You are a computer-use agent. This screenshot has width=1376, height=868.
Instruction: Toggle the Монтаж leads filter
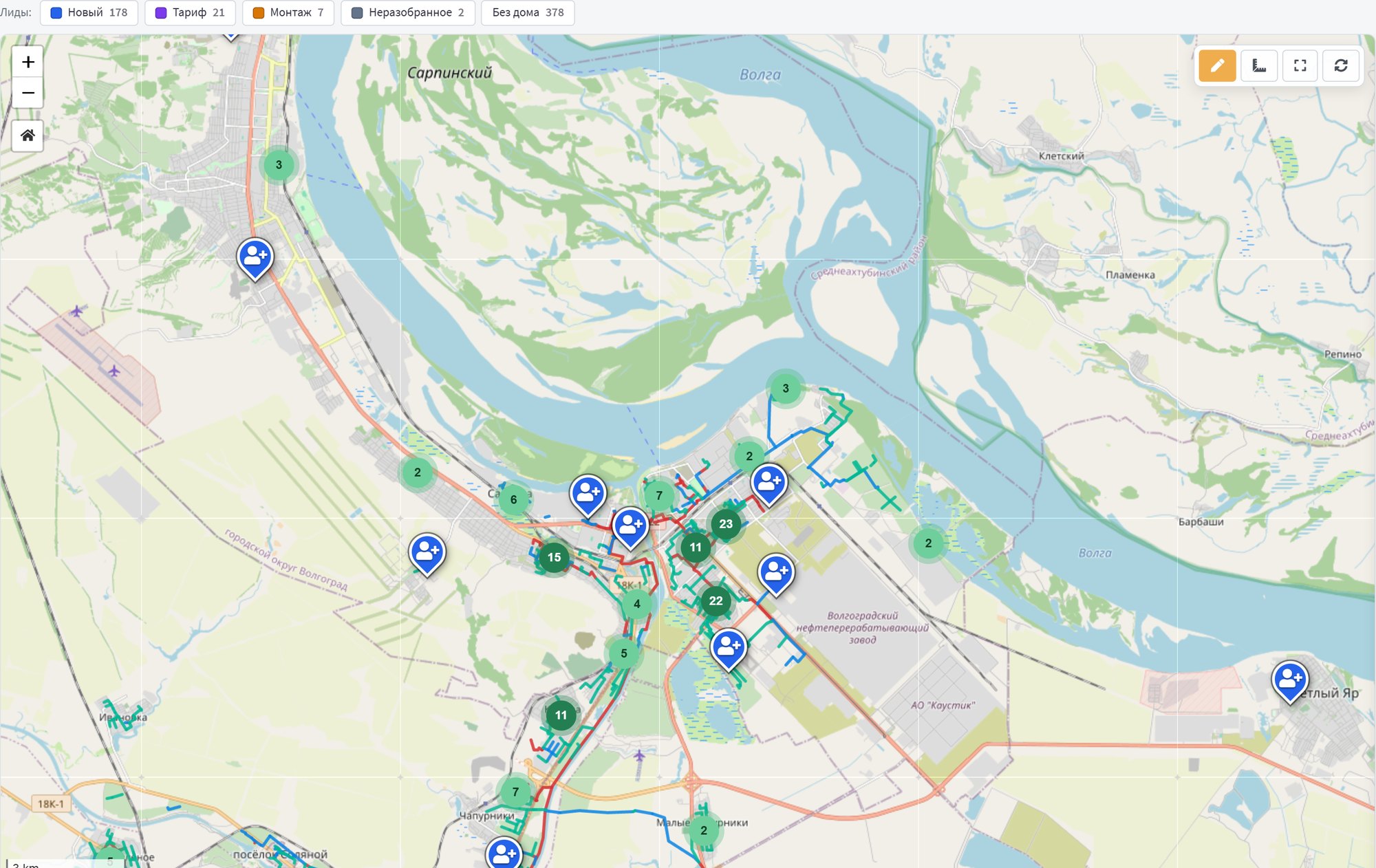click(288, 12)
